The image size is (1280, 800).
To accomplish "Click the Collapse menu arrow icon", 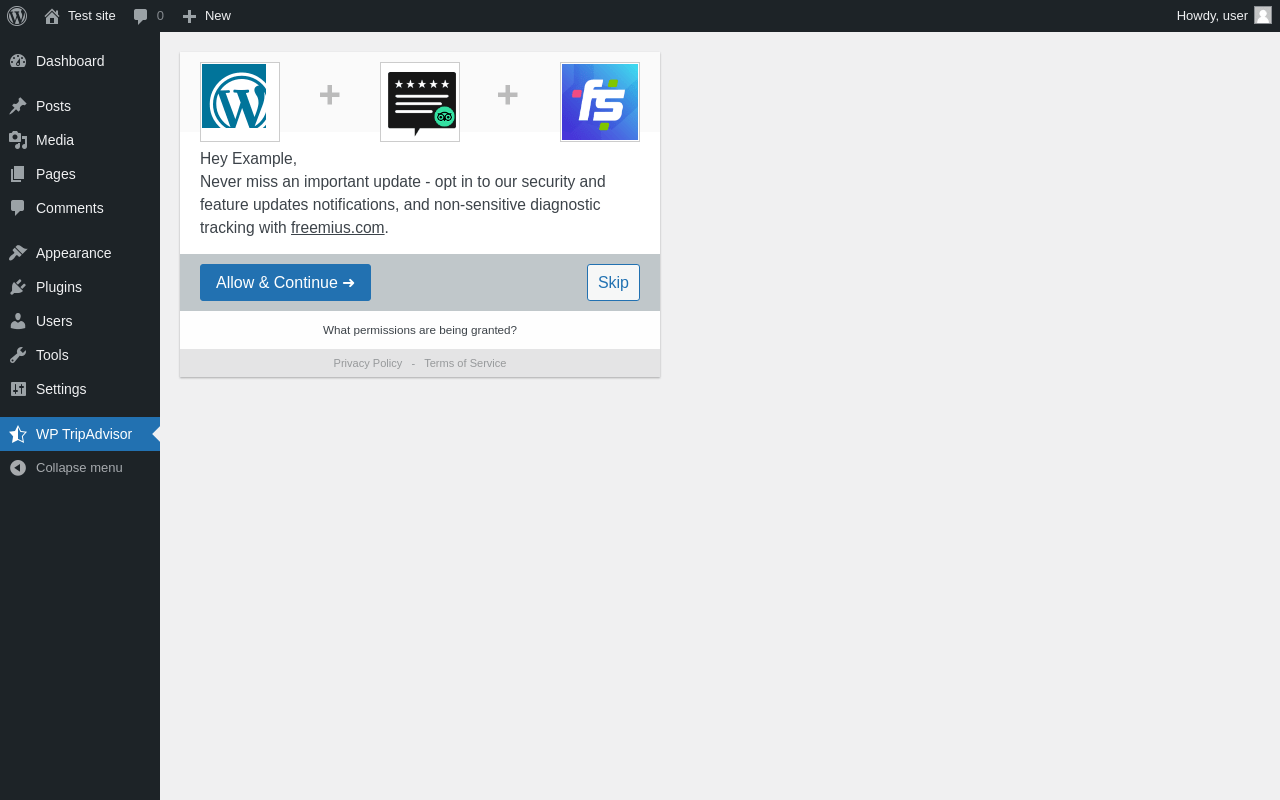I will coord(18,468).
